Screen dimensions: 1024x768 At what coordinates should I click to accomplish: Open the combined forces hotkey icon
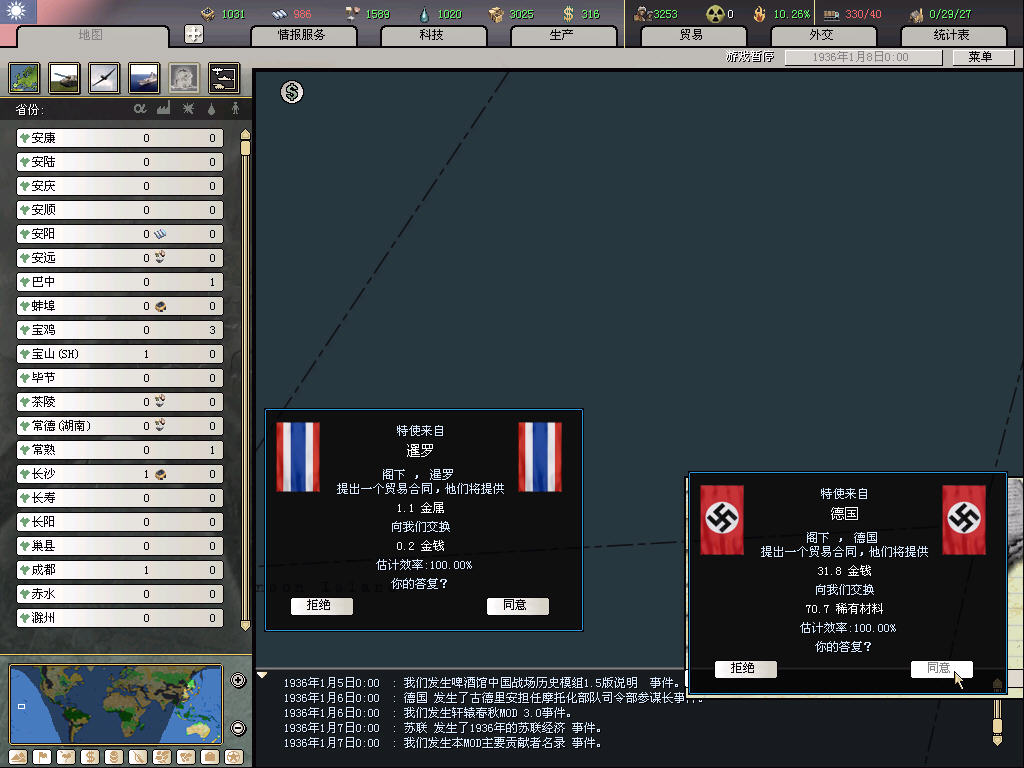[224, 78]
